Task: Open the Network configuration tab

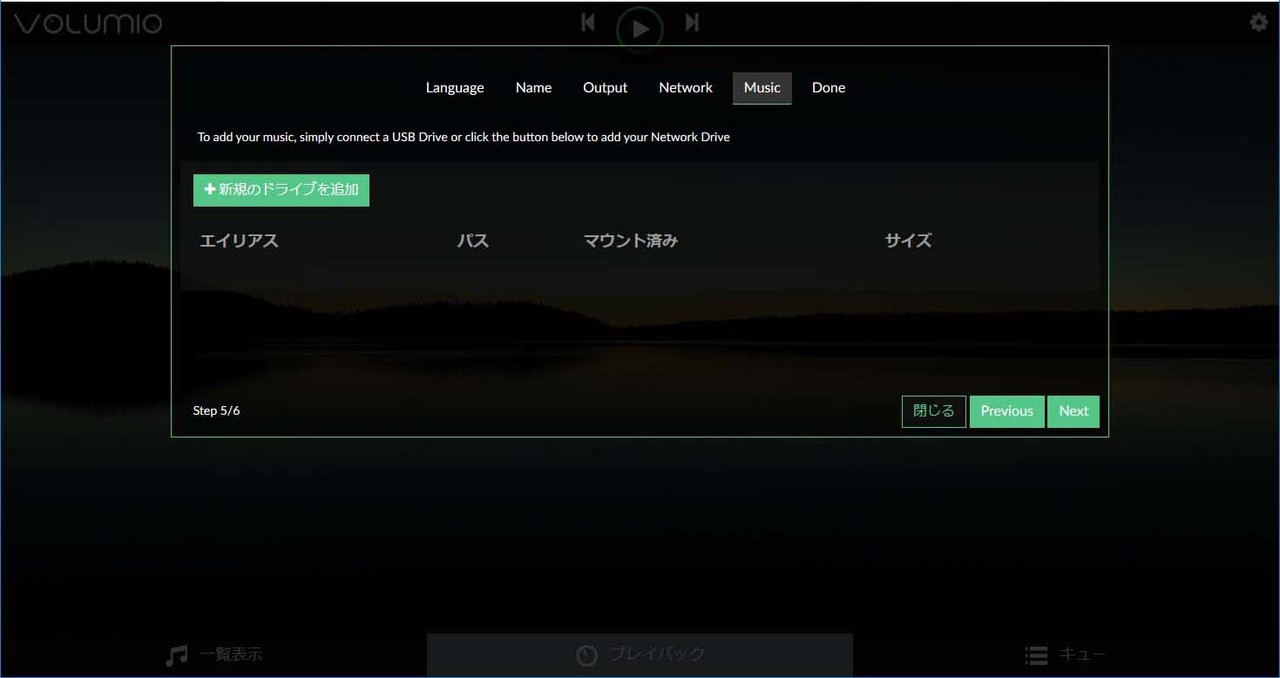Action: click(685, 88)
